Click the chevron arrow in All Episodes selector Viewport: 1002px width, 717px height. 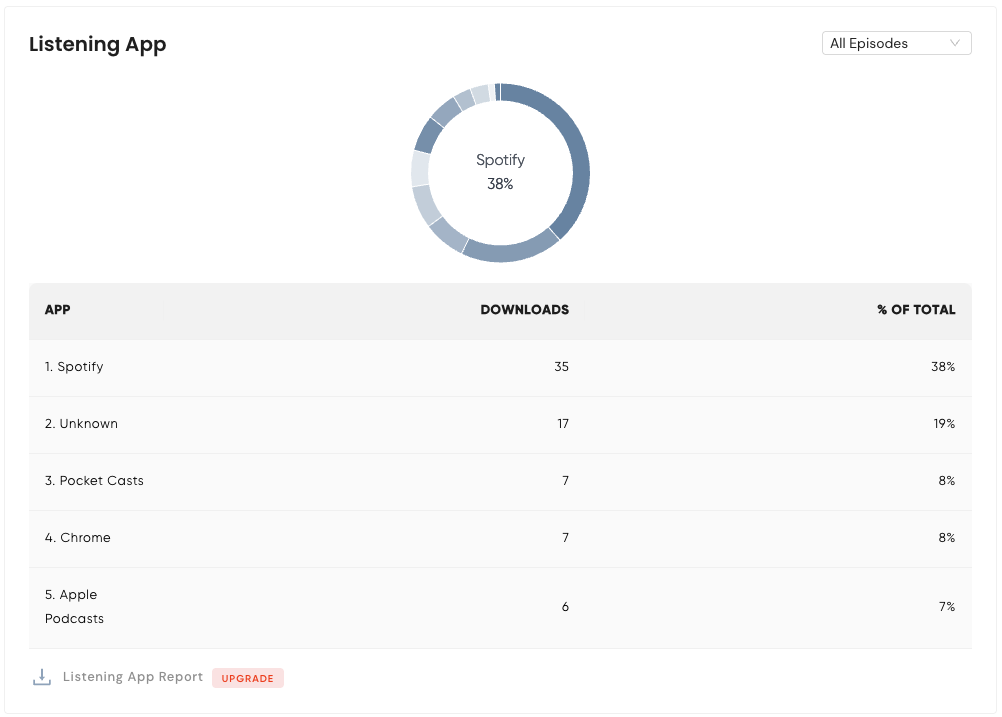point(955,43)
